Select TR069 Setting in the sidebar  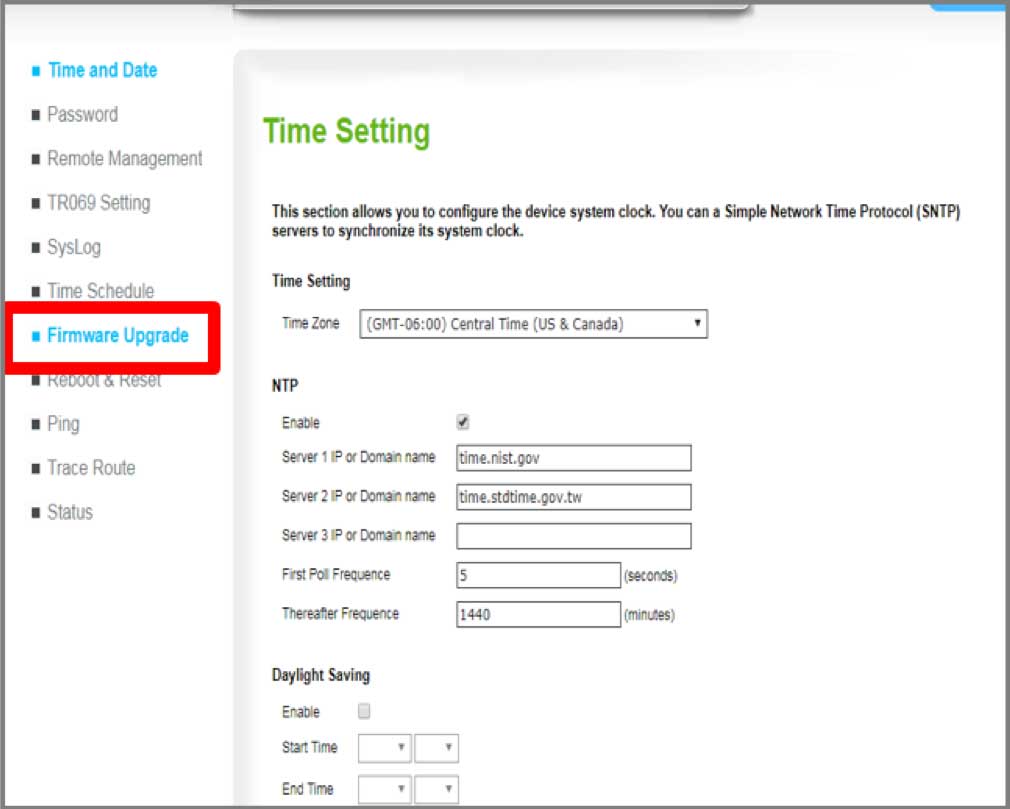point(98,203)
